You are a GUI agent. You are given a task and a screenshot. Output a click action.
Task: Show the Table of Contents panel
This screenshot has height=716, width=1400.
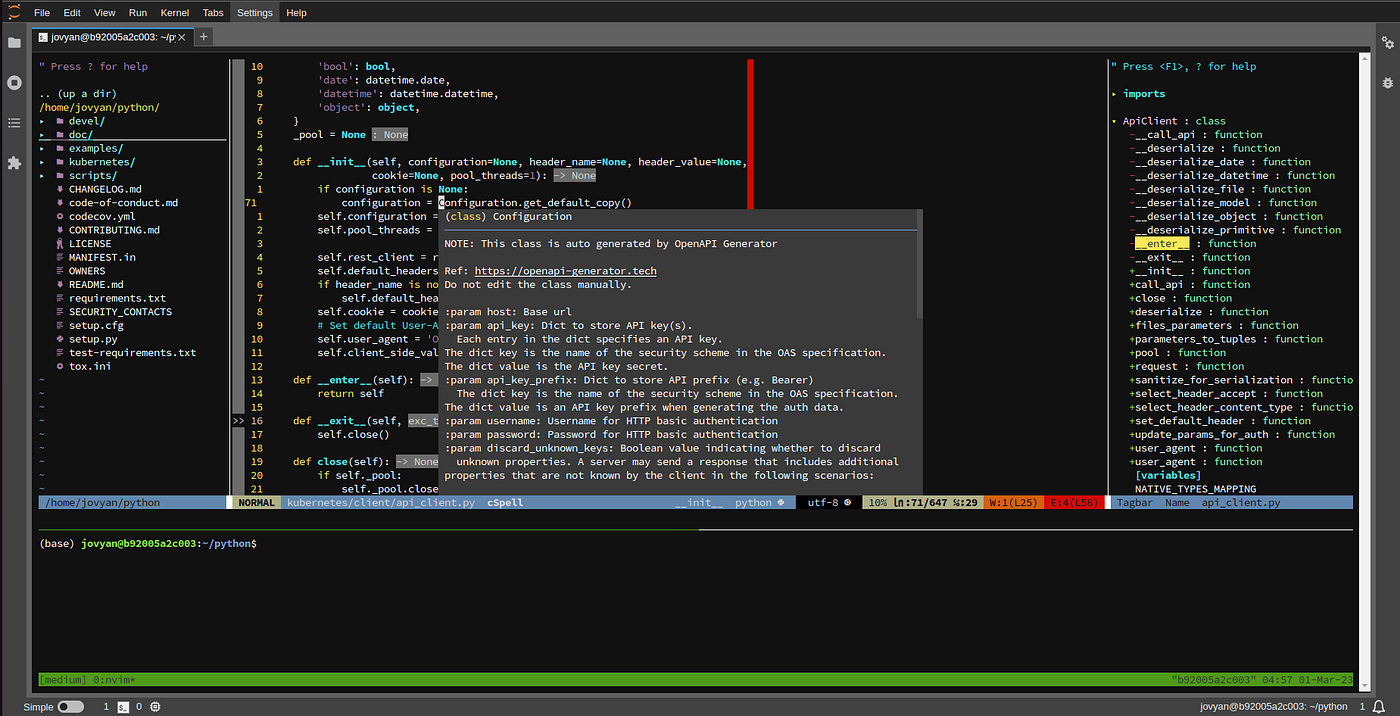[14, 123]
